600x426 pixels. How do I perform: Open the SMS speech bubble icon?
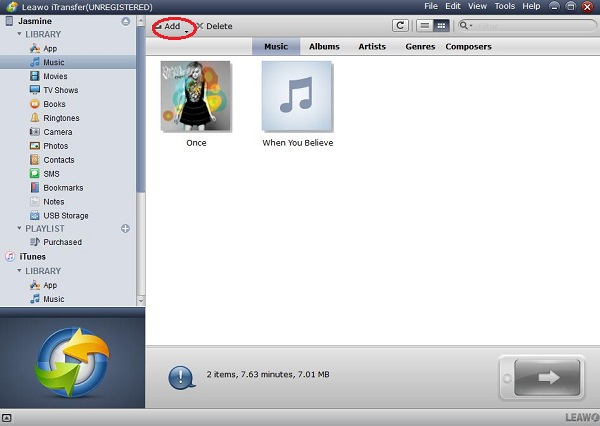35,173
